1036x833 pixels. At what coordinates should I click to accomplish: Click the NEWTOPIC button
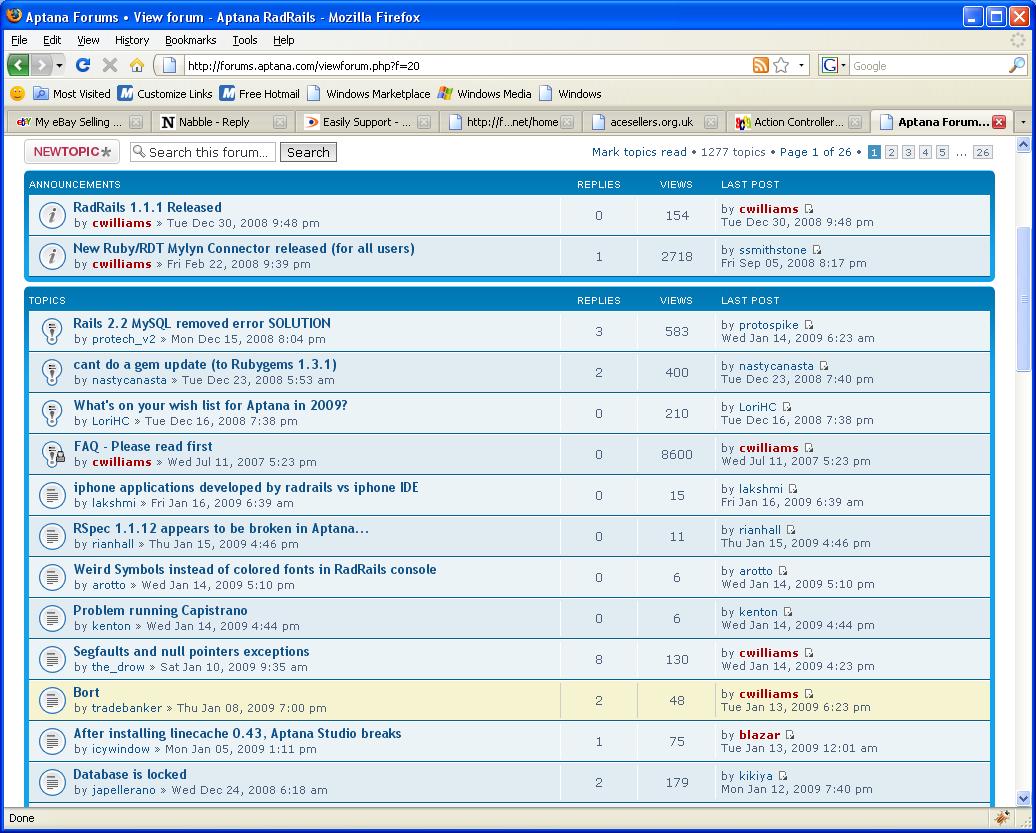pos(72,152)
